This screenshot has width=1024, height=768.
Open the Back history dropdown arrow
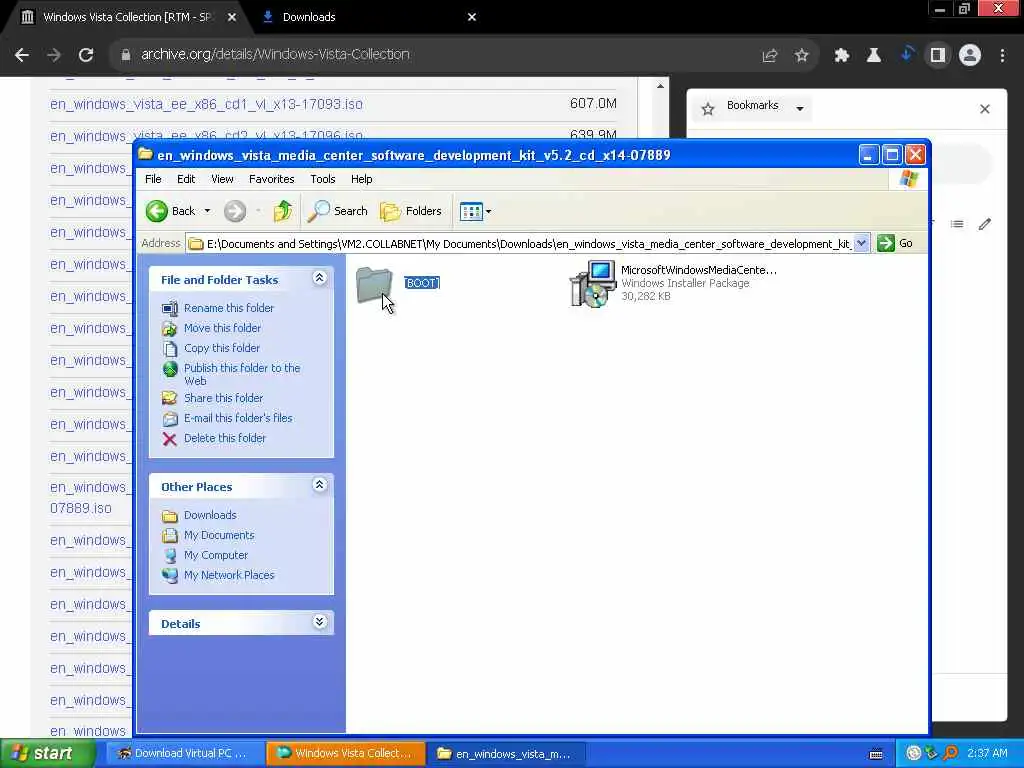207,211
